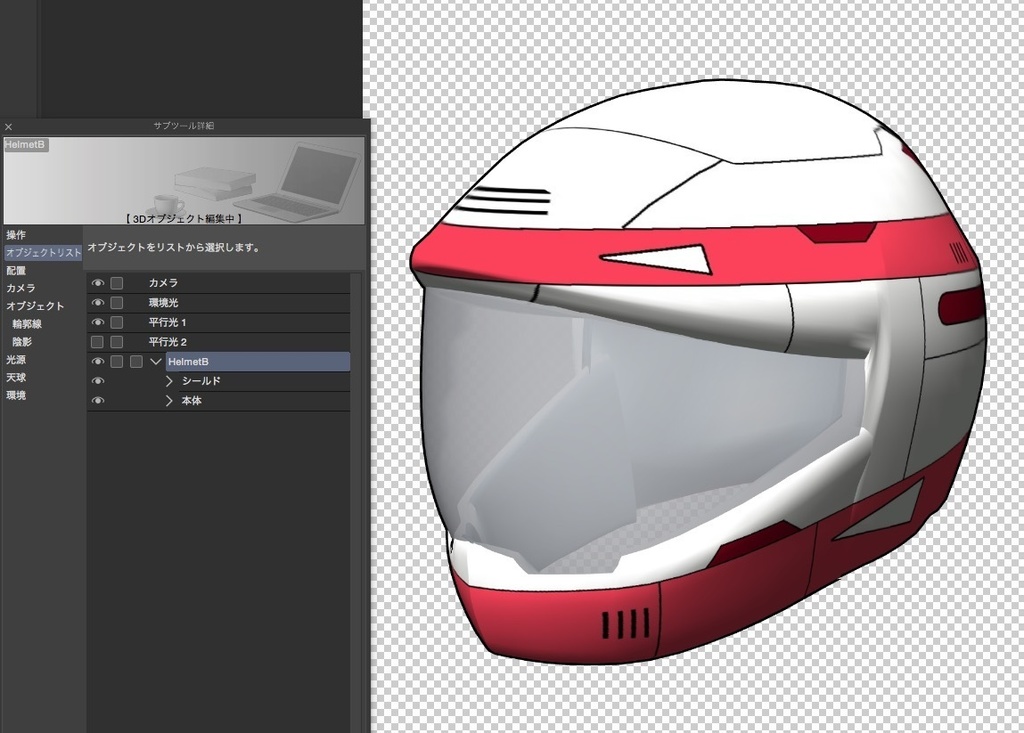The height and width of the screenshot is (733, 1024).
Task: Check the lock box for カメラ
Action: pos(116,283)
